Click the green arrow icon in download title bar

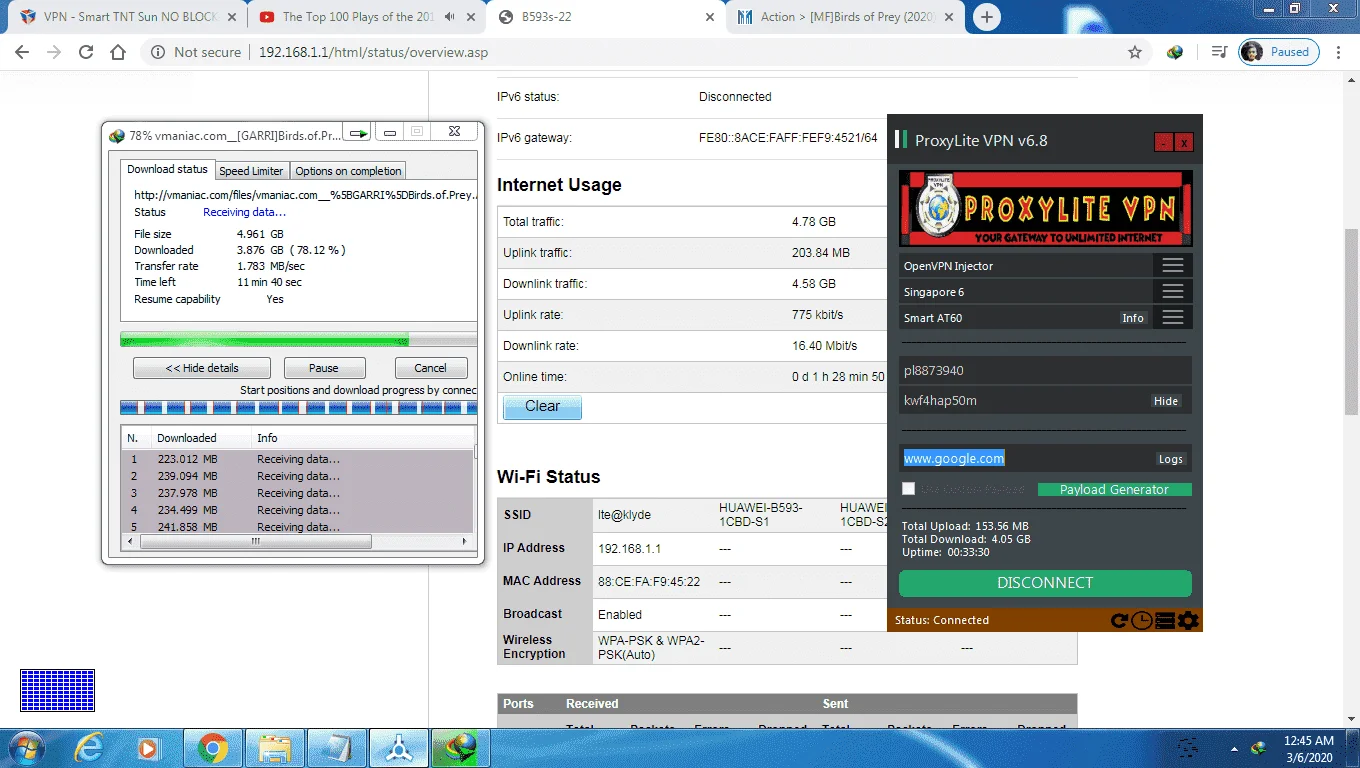[359, 133]
